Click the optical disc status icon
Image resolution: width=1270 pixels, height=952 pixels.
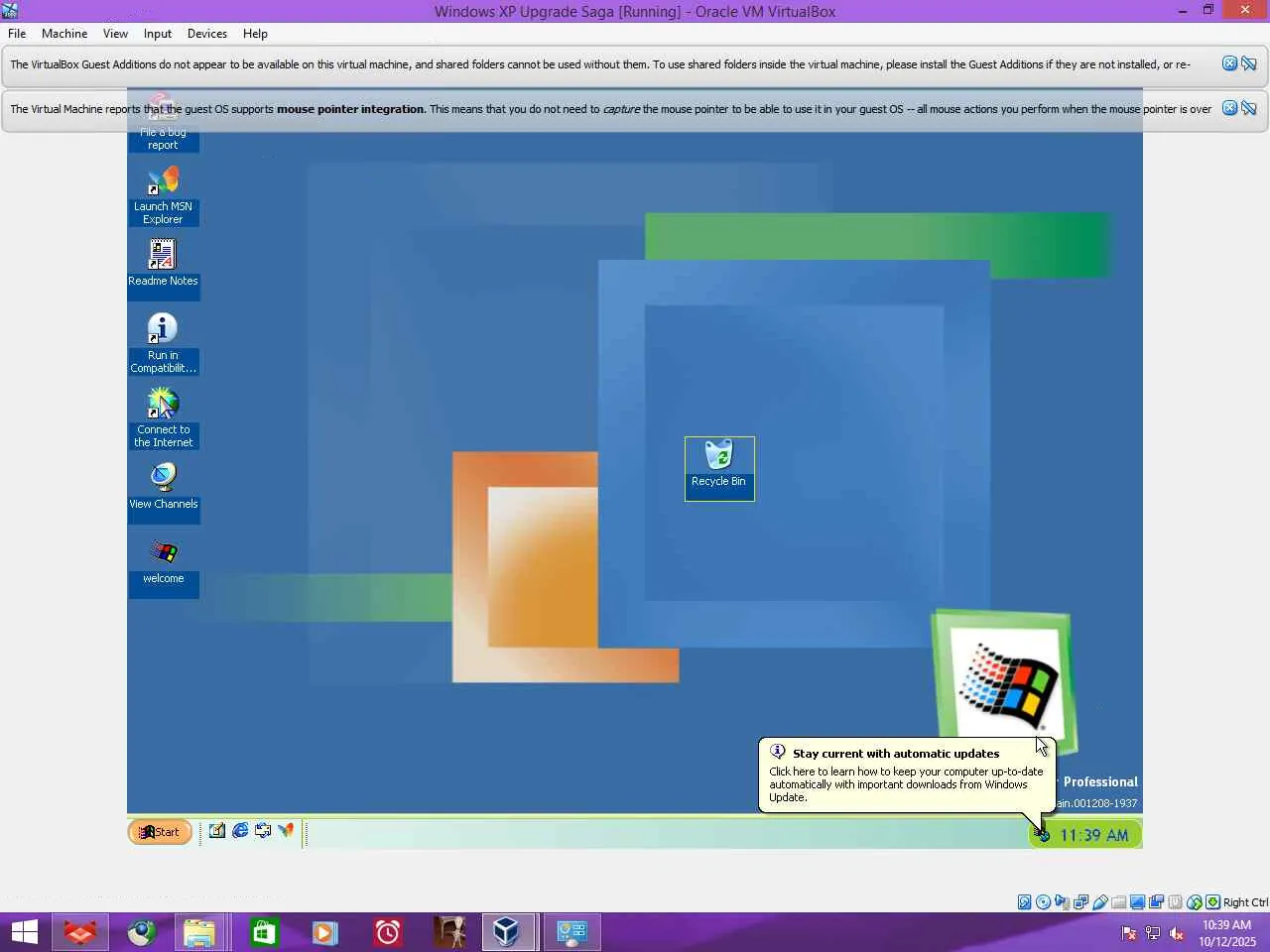tap(1044, 902)
